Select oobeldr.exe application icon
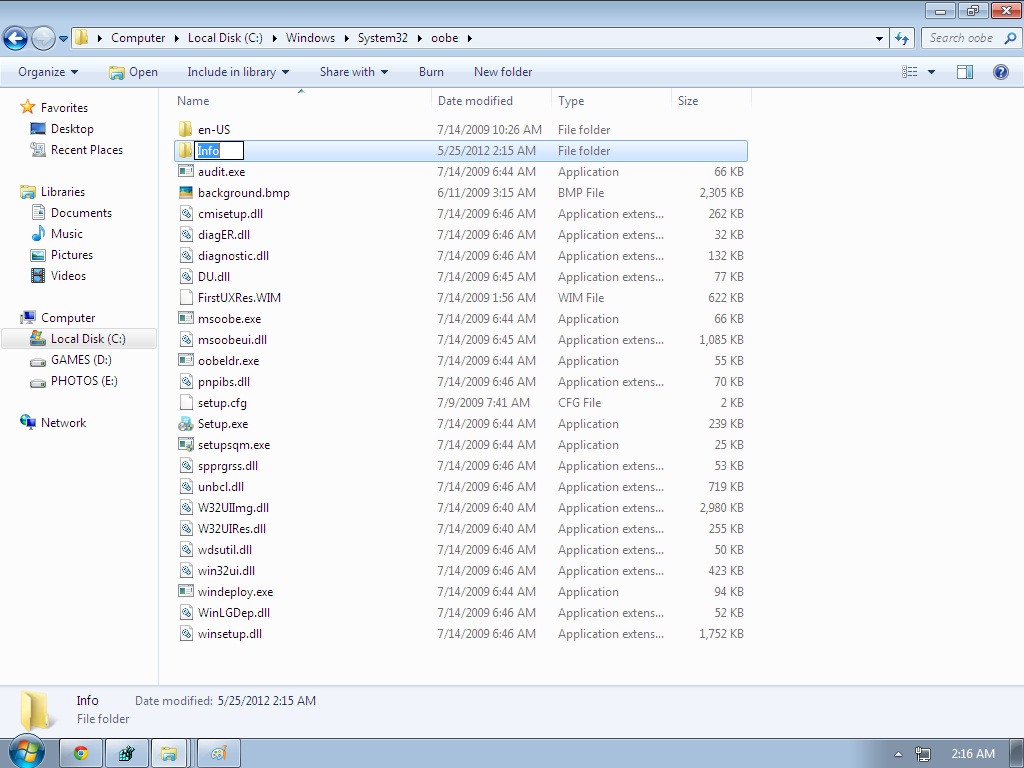1024x768 pixels. tap(185, 360)
